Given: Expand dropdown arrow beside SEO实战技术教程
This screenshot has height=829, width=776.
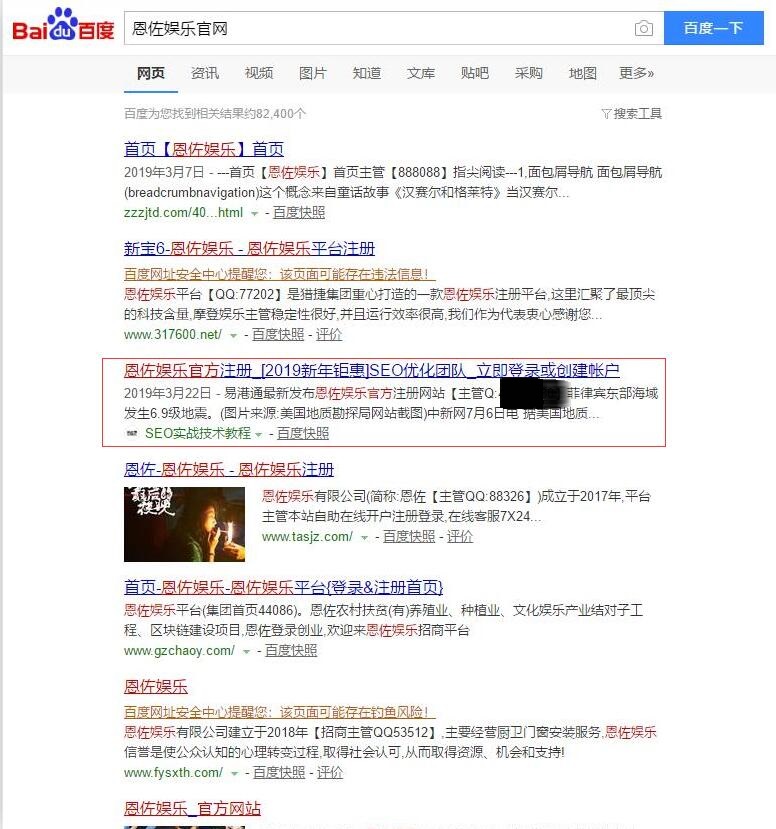Looking at the screenshot, I should point(258,435).
